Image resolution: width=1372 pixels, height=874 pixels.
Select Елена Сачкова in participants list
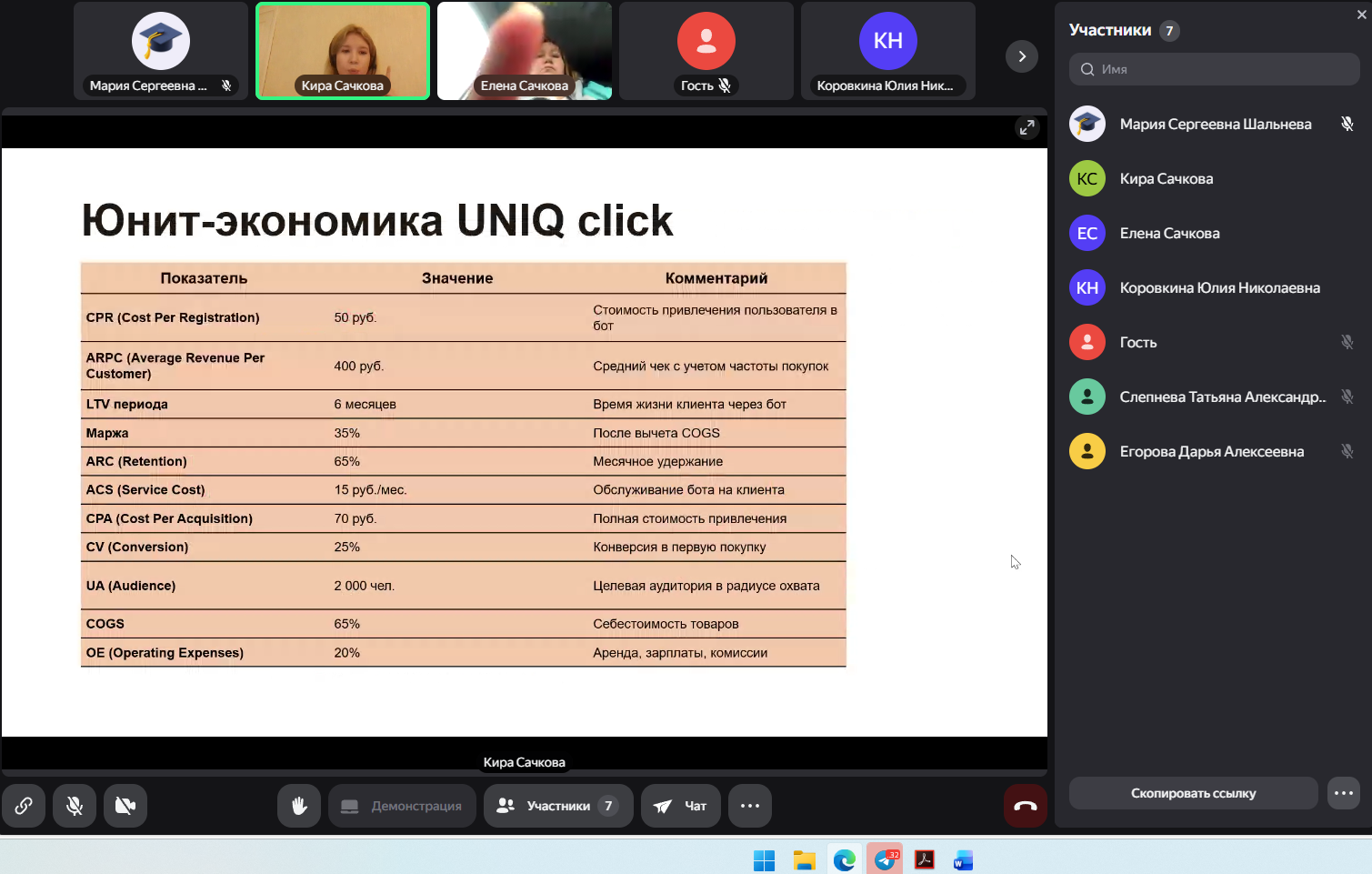point(1169,234)
